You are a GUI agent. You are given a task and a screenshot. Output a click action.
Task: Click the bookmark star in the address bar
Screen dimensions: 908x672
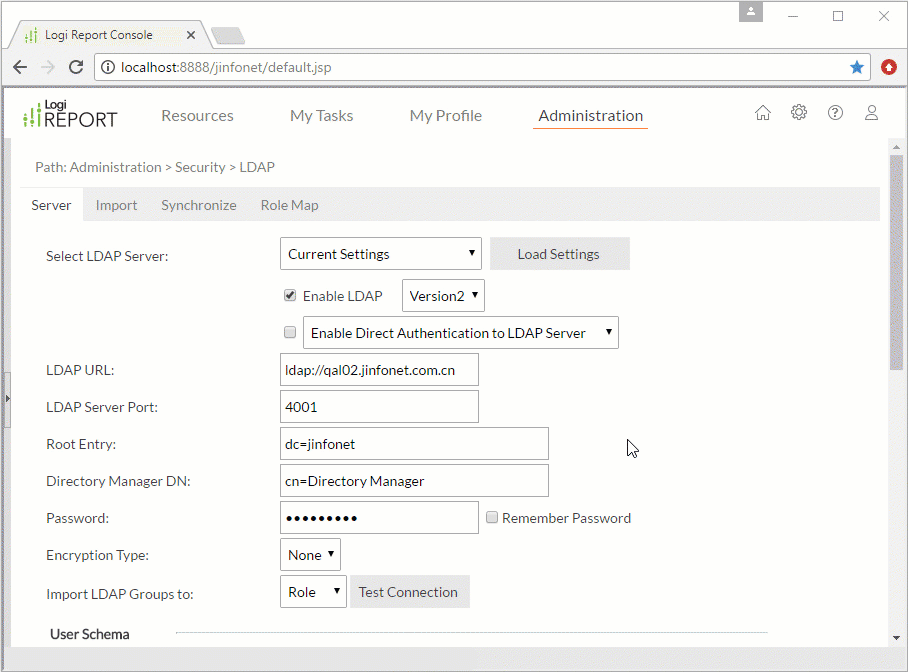857,67
